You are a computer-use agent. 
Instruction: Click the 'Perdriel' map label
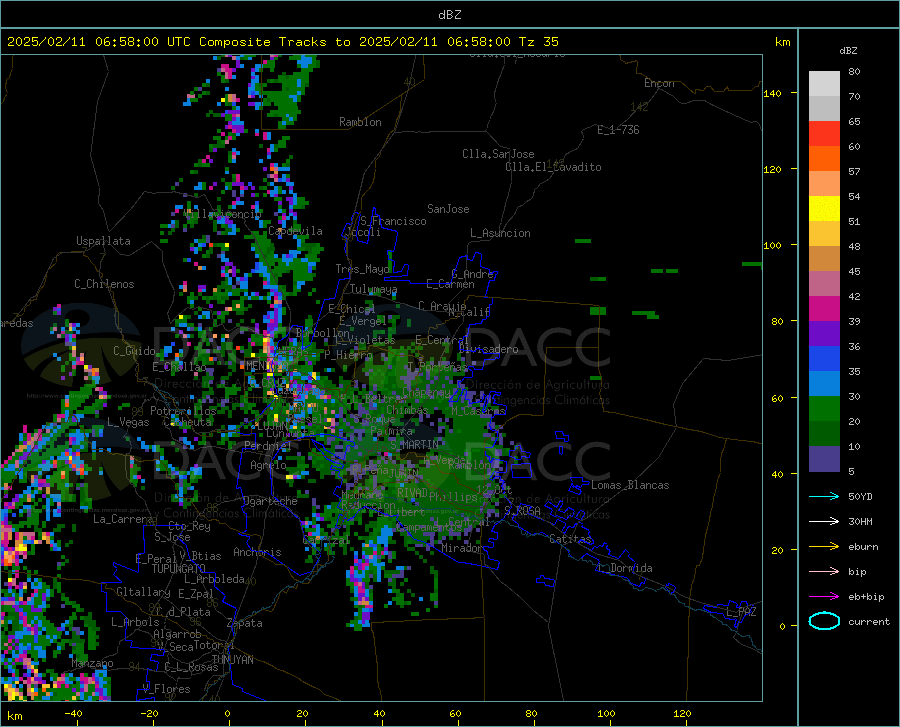click(267, 446)
